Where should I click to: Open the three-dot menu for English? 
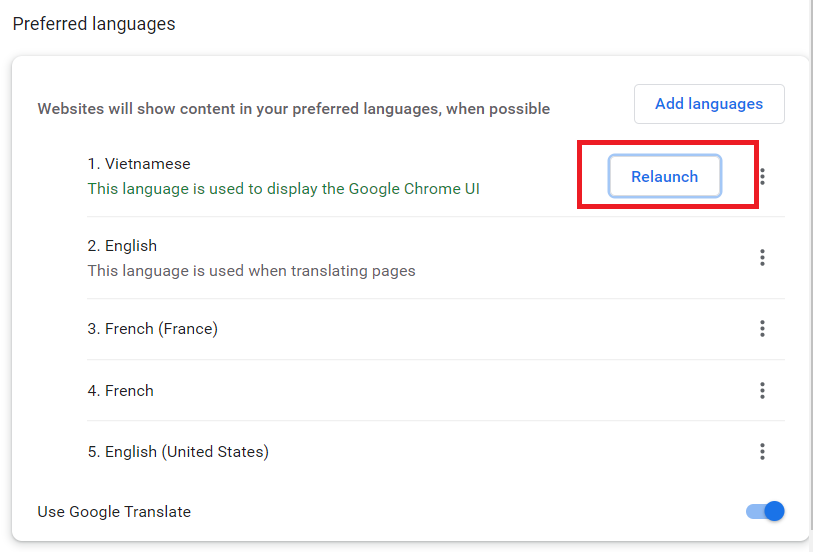(x=762, y=257)
